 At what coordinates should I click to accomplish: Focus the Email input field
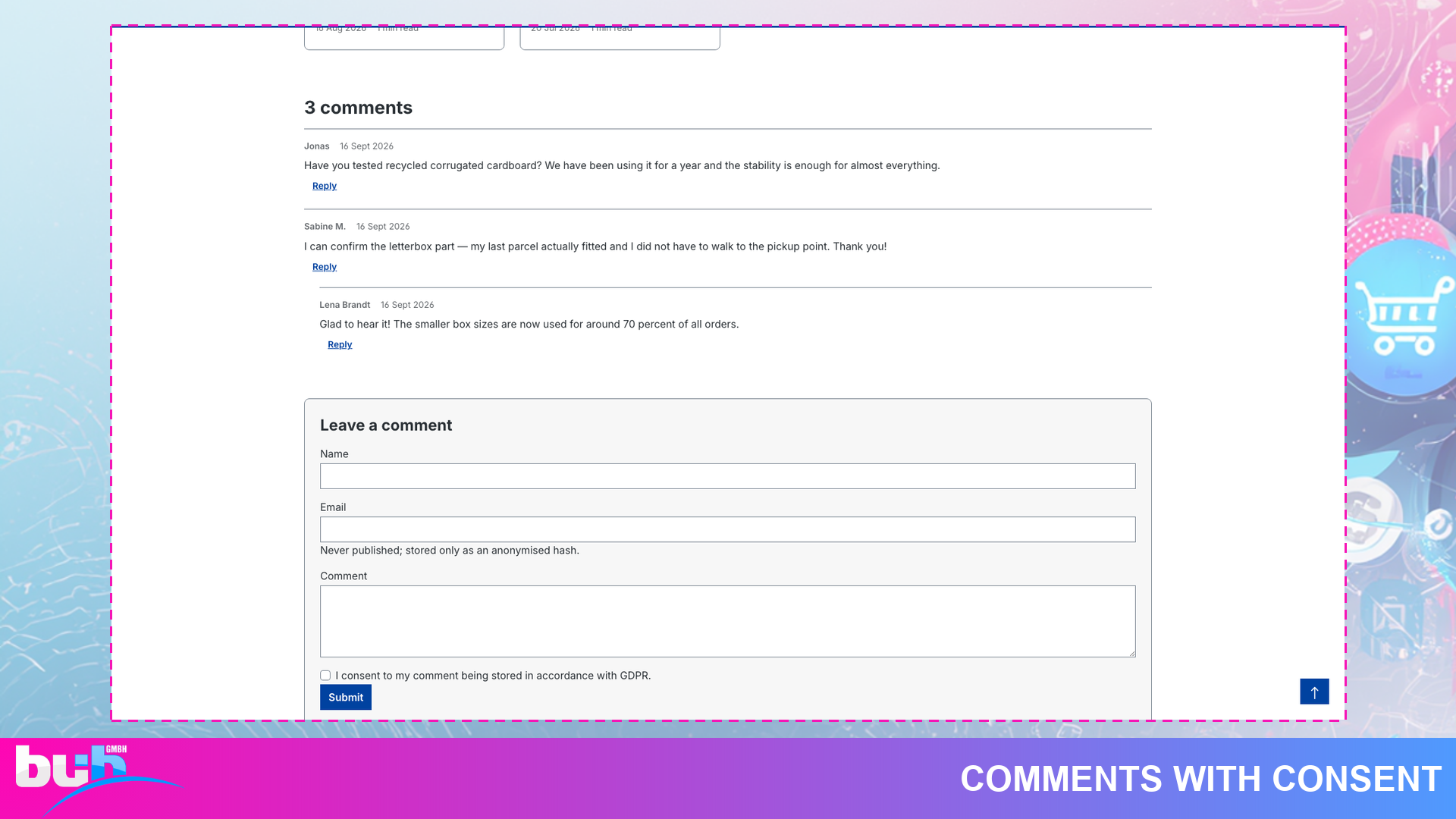coord(728,529)
